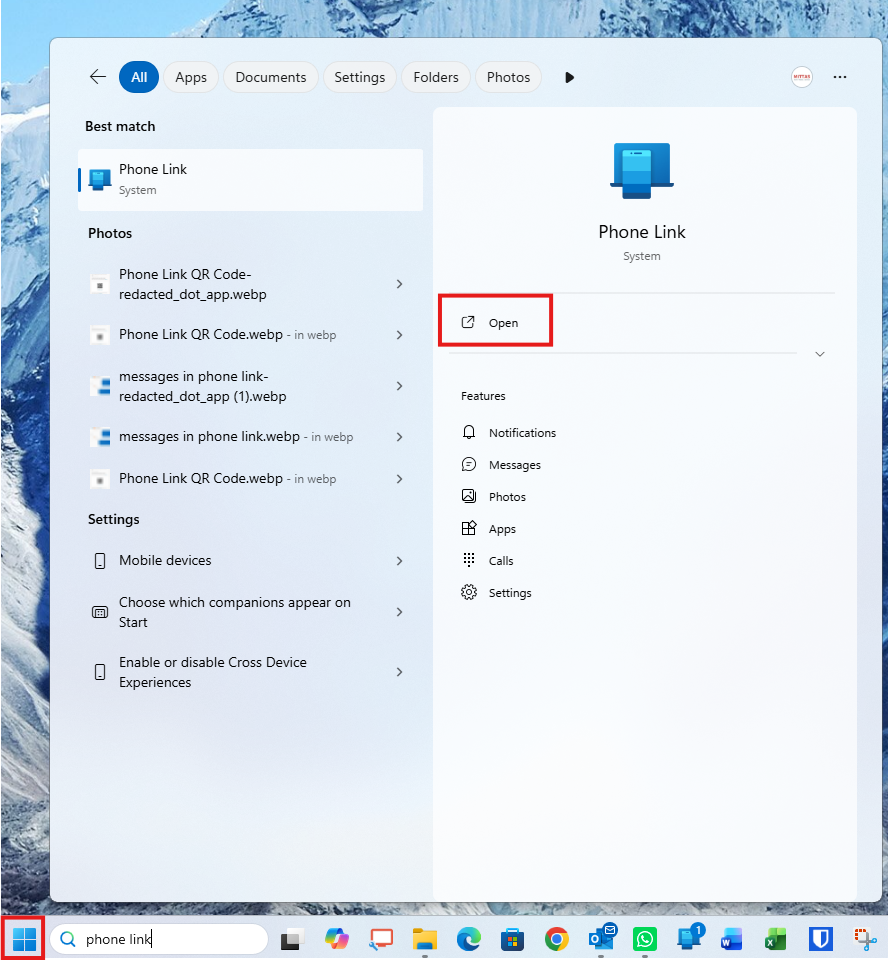The image size is (888, 961).
Task: Switch to the Apps filter tab
Action: [x=191, y=77]
